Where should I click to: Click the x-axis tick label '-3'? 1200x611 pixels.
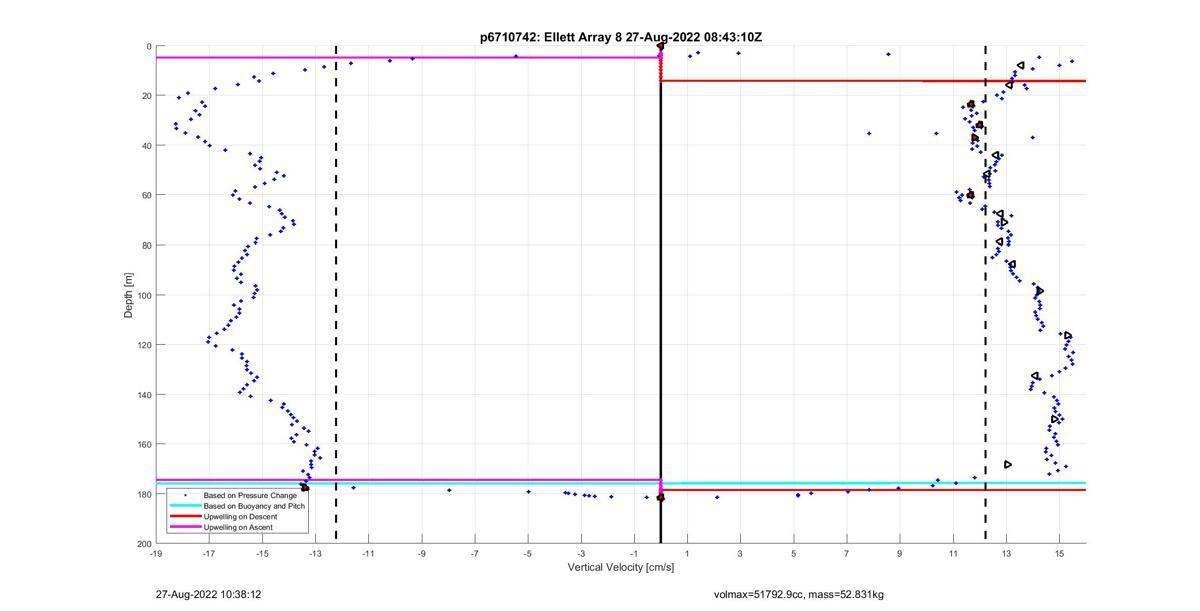(x=581, y=553)
